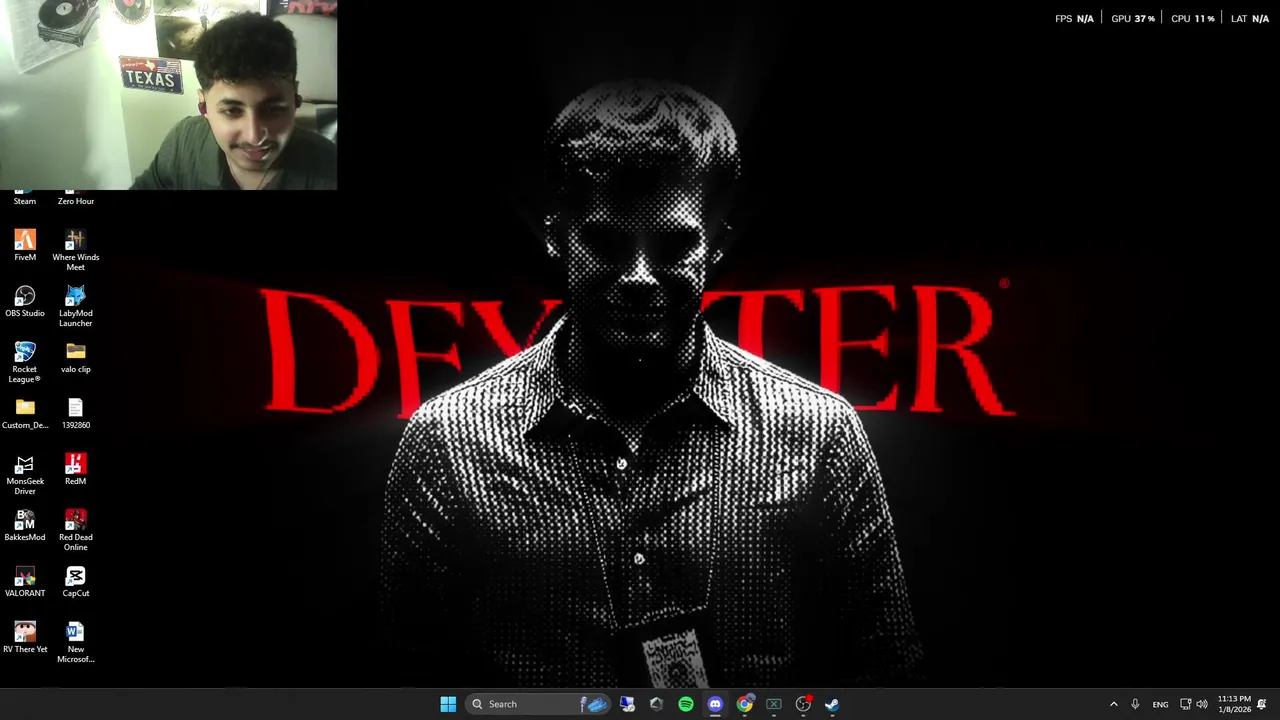
Task: Open Steam from the taskbar
Action: pos(832,704)
